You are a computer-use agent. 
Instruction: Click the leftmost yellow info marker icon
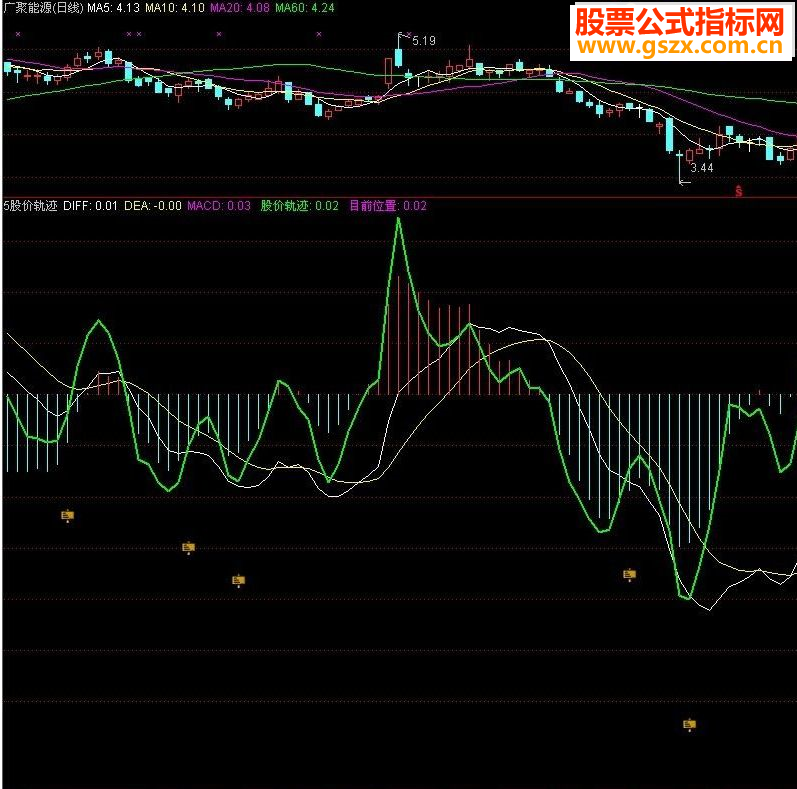click(68, 516)
